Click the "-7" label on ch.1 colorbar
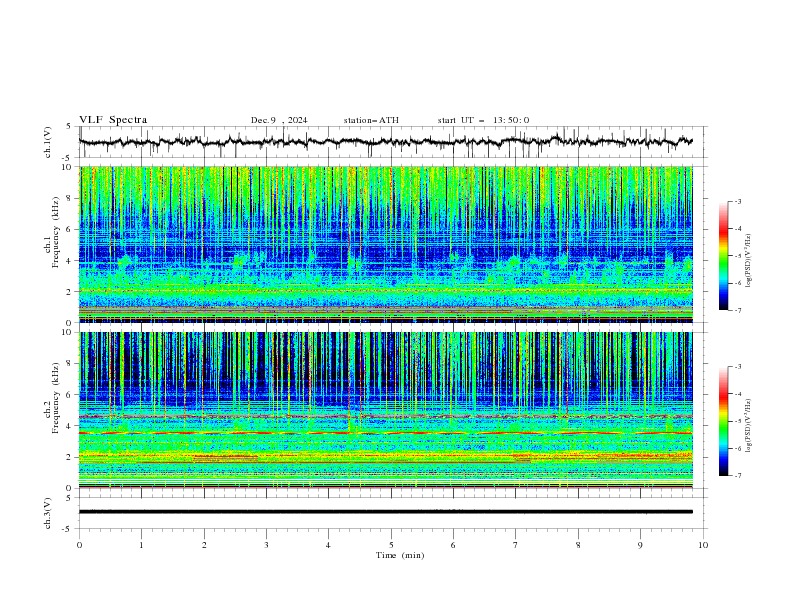Viewport: 792px width, 612px height. point(737,310)
